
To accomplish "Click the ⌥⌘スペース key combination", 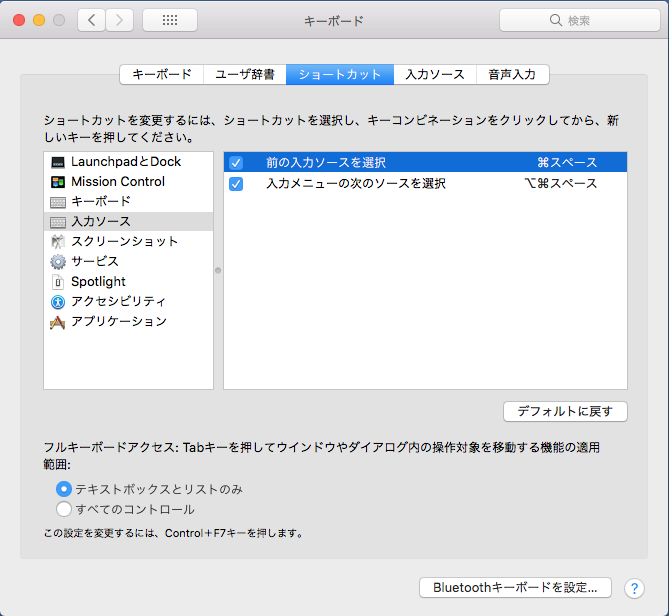I will click(x=561, y=184).
